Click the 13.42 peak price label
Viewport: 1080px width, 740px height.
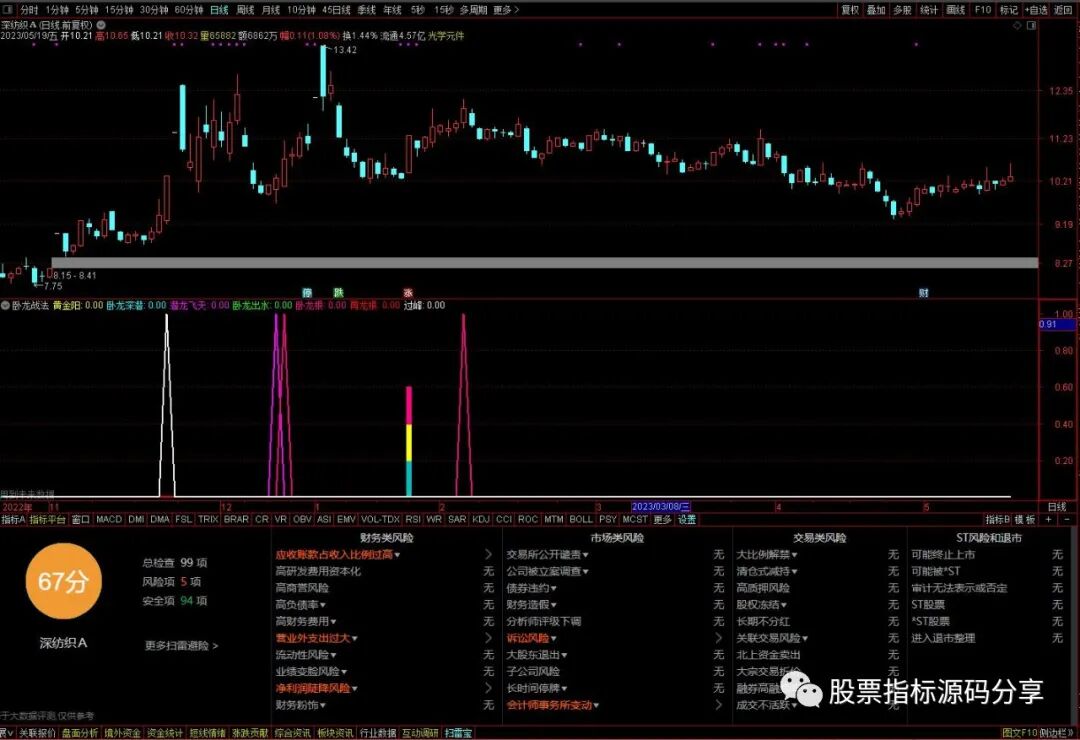coord(345,50)
